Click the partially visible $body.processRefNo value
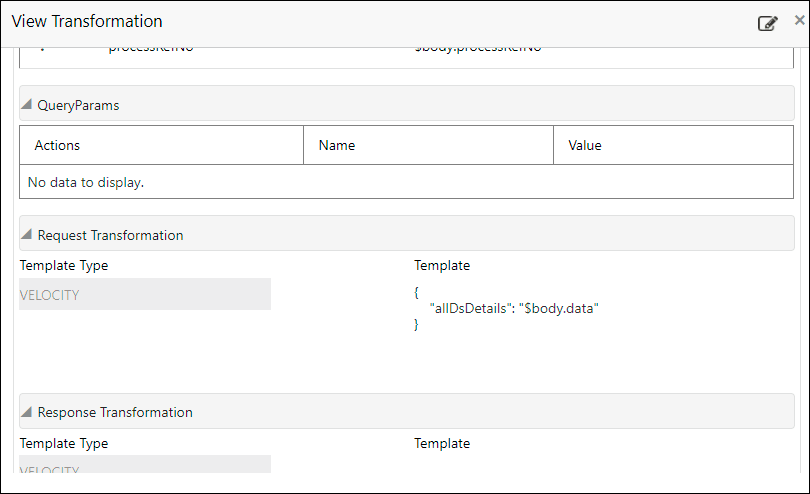 478,50
